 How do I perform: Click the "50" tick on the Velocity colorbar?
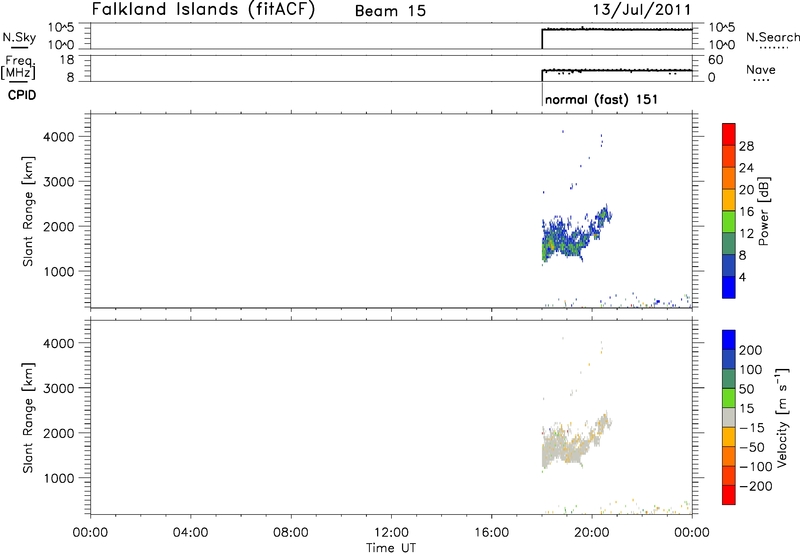coord(746,389)
